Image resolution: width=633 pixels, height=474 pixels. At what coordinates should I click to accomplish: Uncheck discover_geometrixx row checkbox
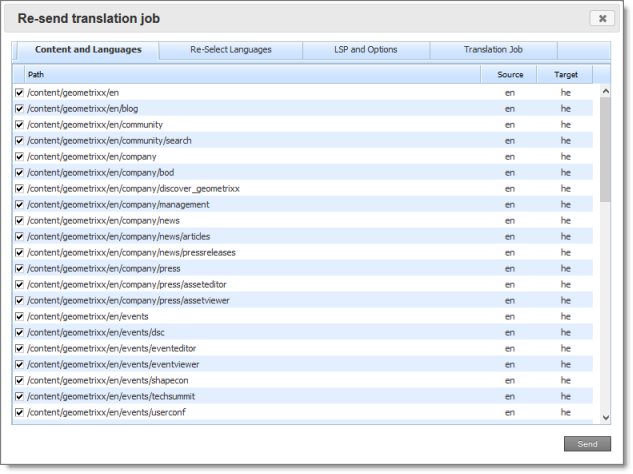19,189
